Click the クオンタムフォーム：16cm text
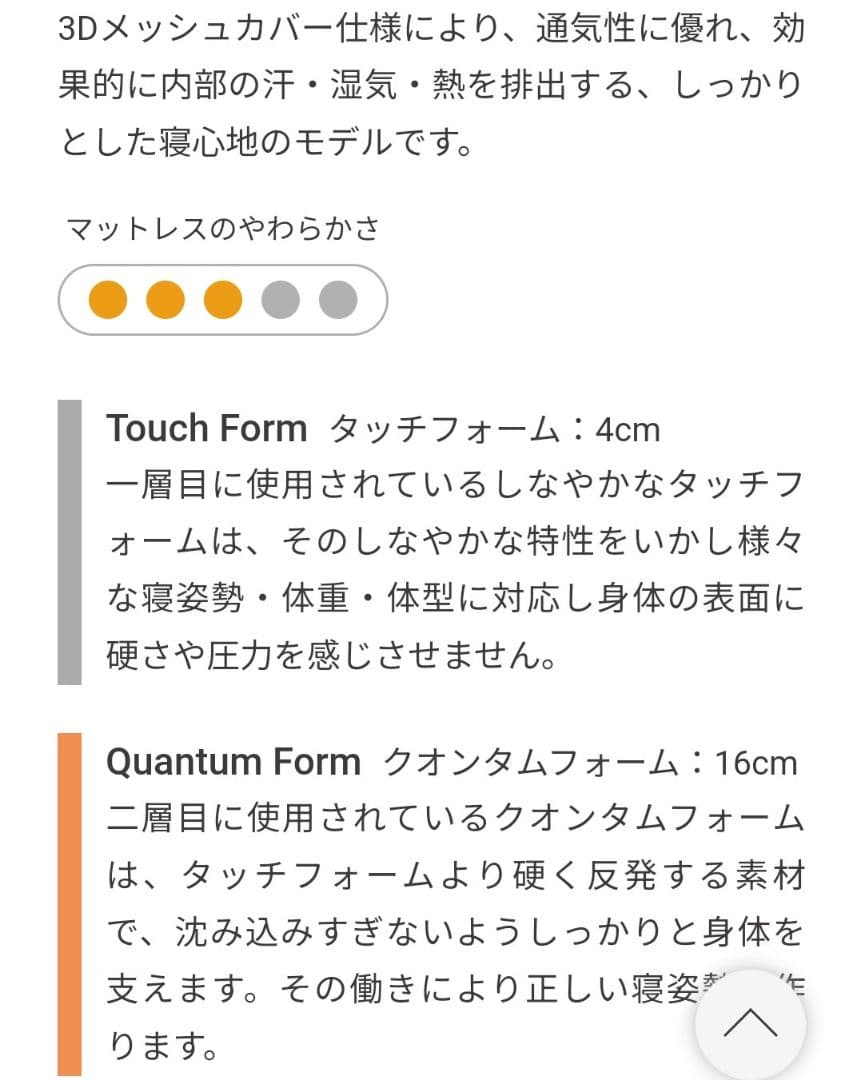 click(591, 763)
